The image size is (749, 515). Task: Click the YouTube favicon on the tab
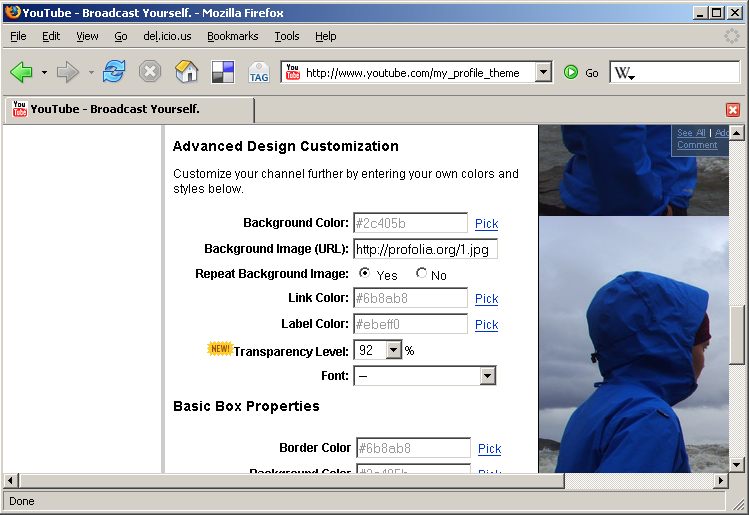coord(20,109)
